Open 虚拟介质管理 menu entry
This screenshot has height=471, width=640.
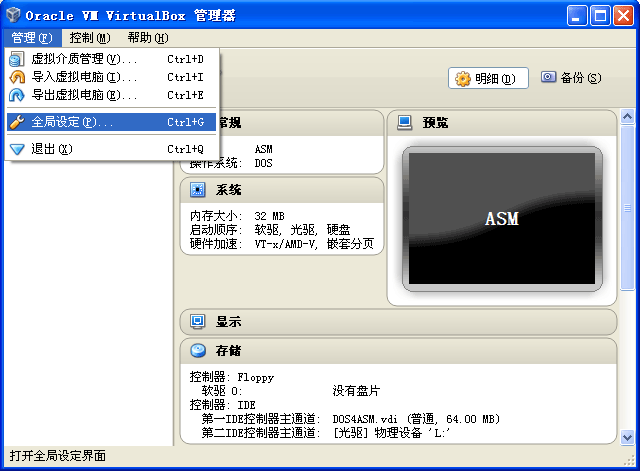111,59
